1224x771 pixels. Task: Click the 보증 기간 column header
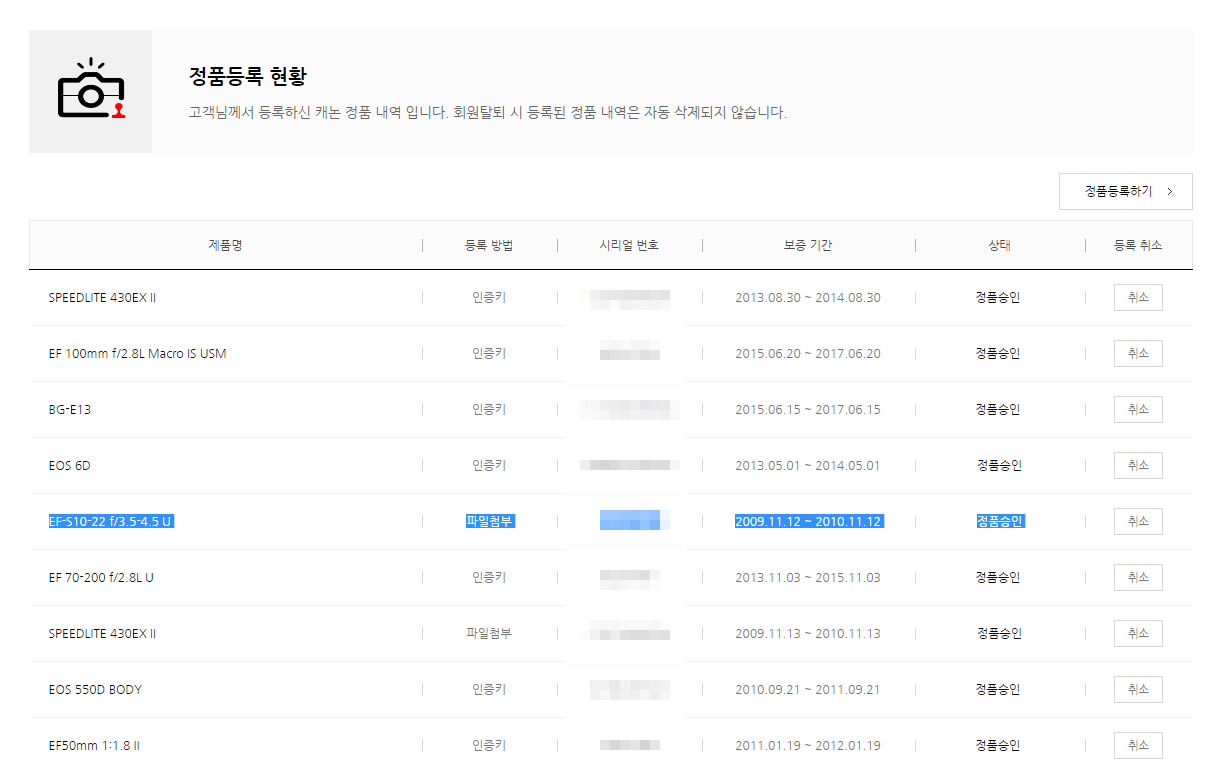(x=808, y=245)
